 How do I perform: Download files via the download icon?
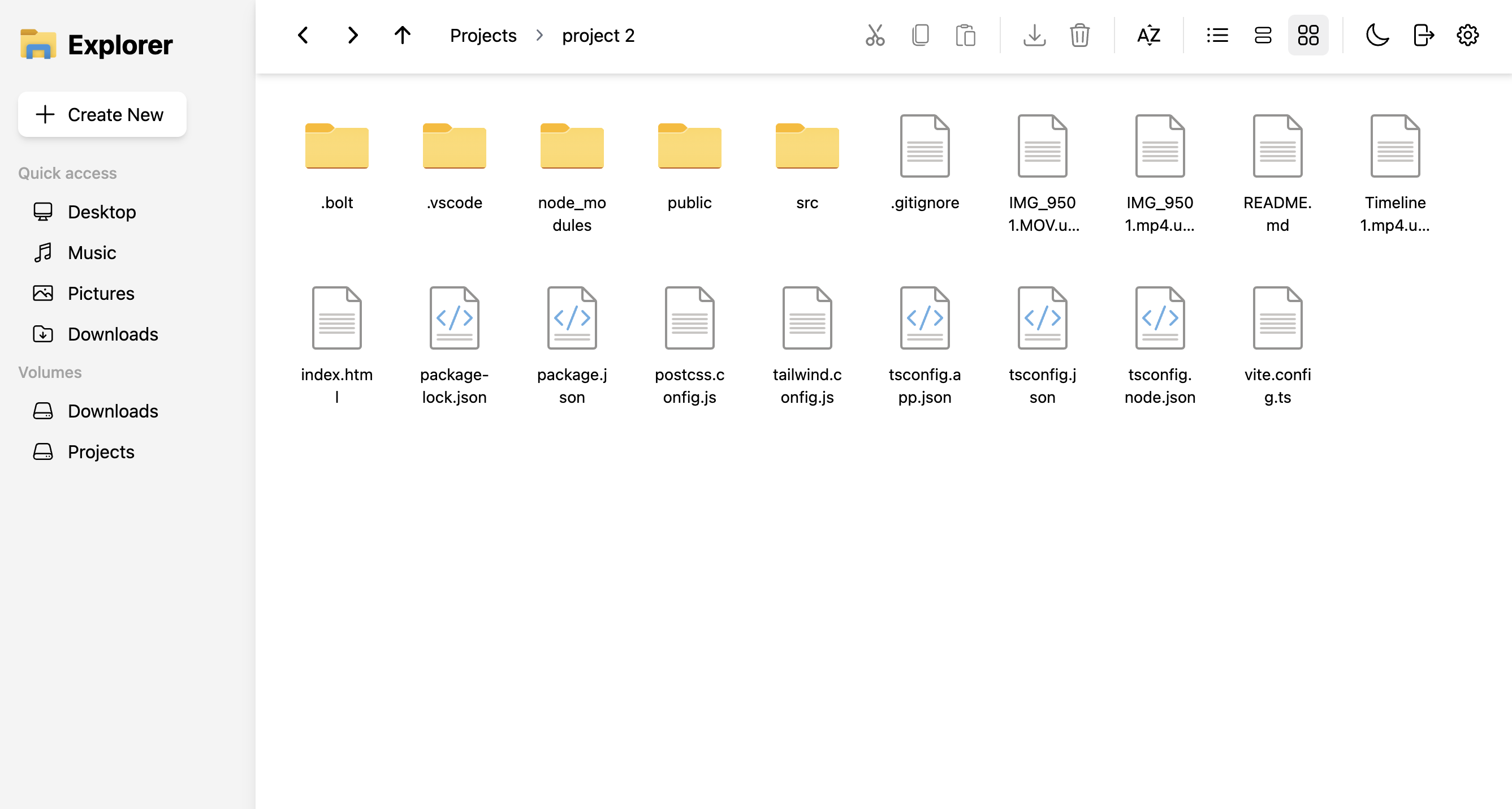point(1034,35)
